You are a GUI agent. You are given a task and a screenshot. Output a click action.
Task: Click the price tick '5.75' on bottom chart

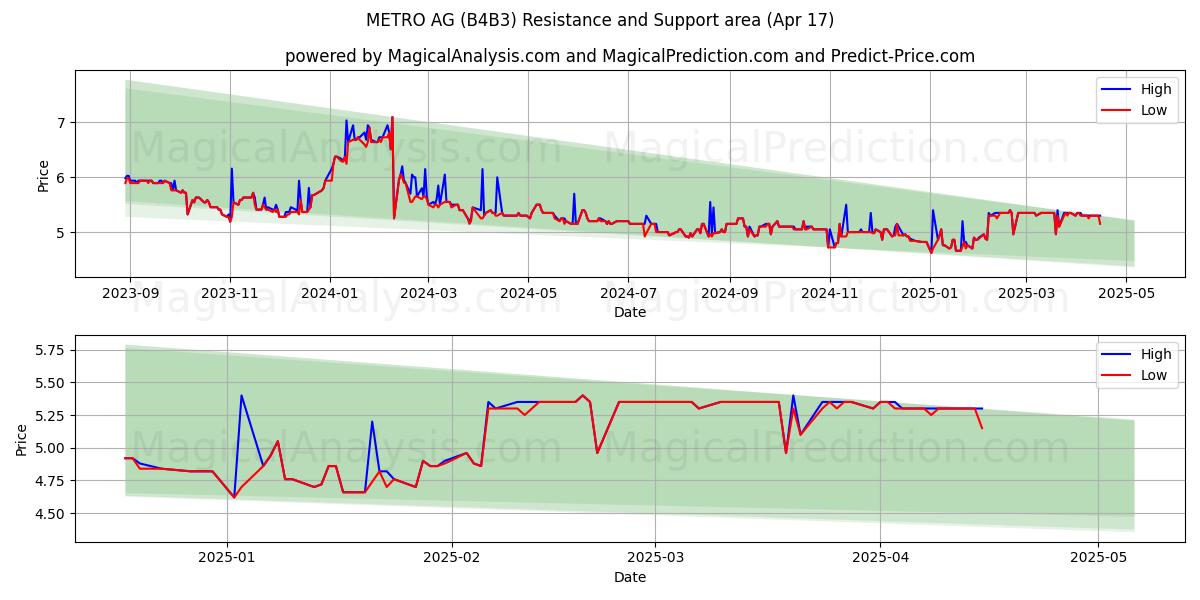click(50, 350)
